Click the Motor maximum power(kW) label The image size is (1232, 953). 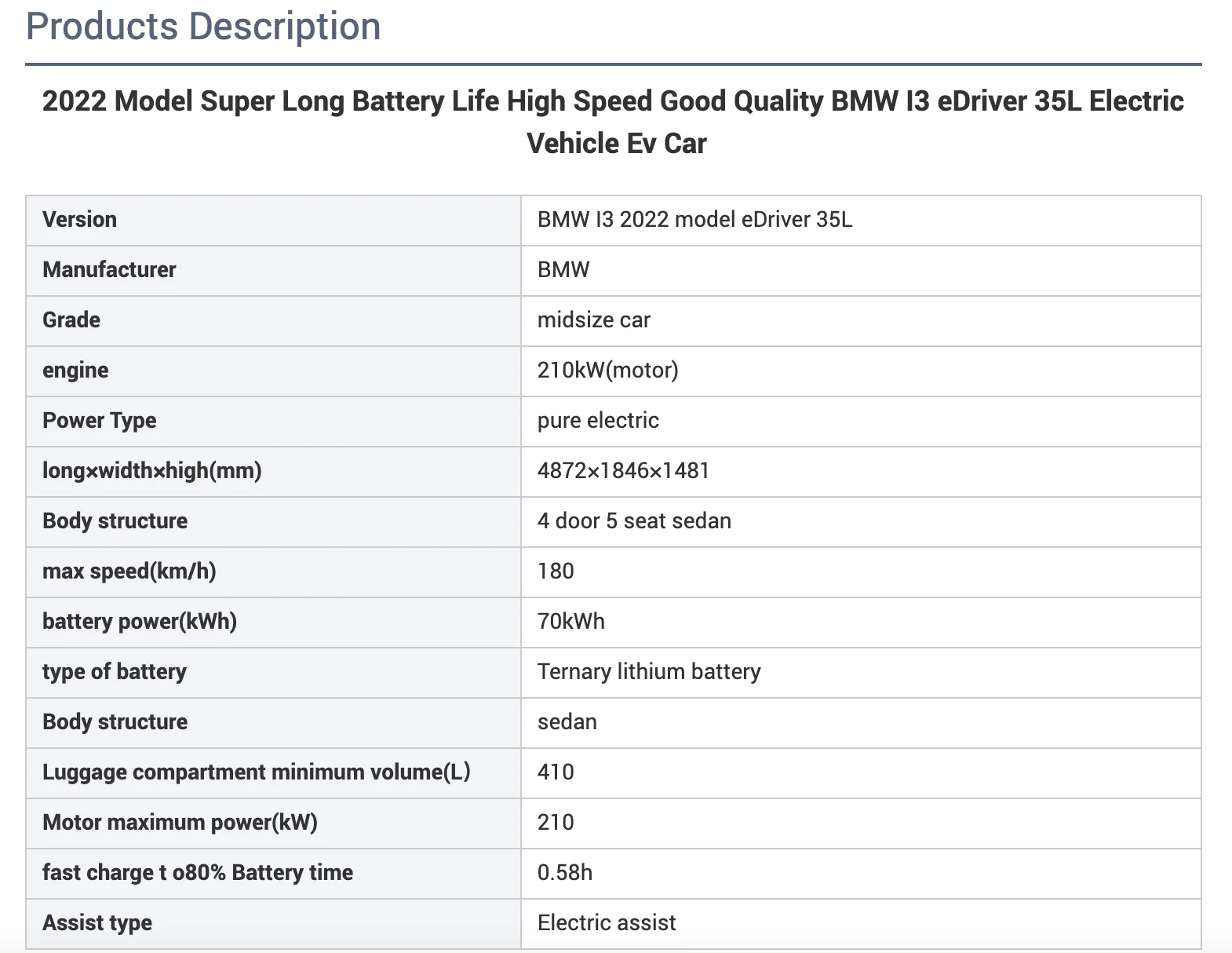point(180,823)
